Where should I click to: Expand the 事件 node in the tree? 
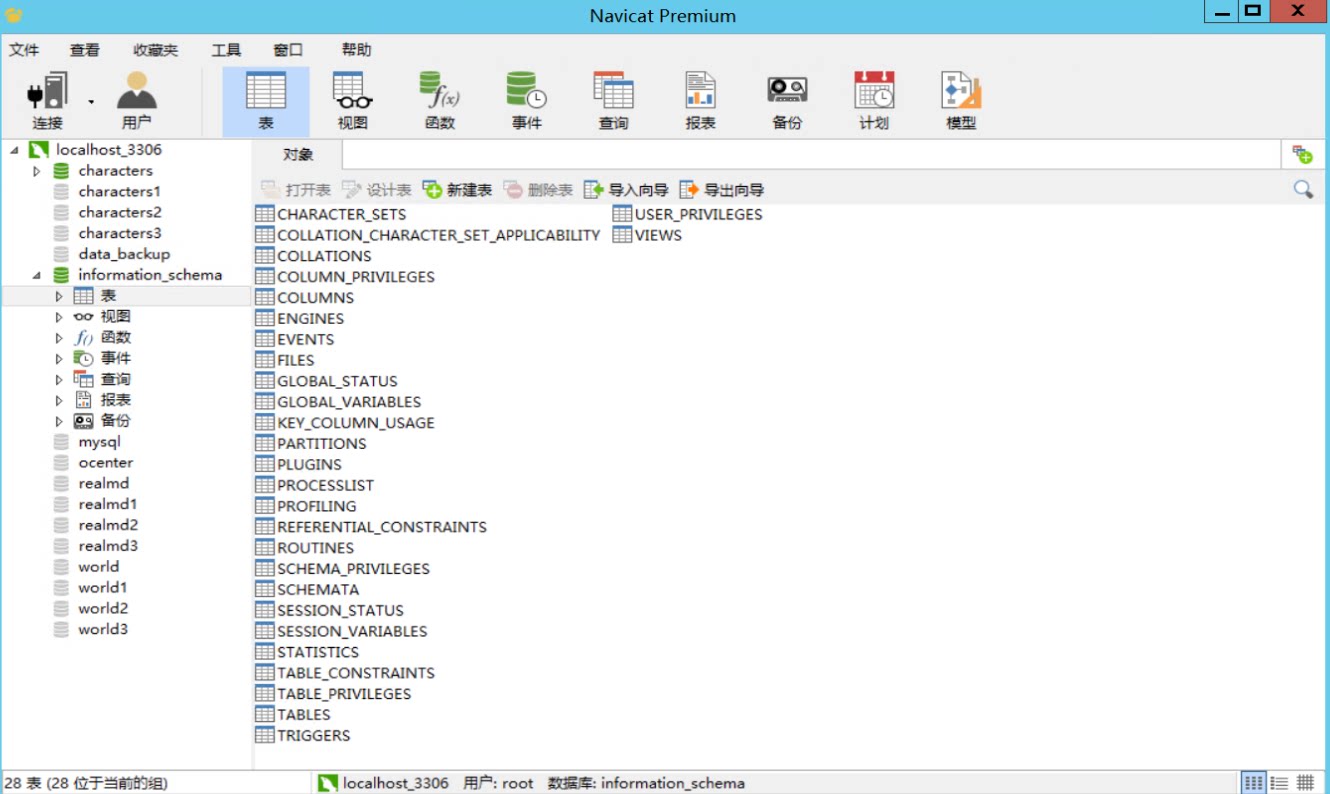click(59, 358)
